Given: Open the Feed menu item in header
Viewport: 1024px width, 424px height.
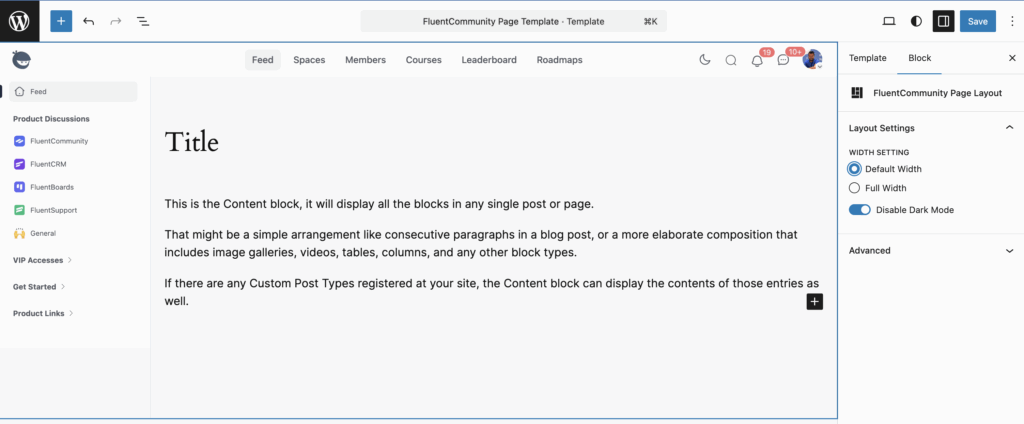Looking at the screenshot, I should coord(263,59).
